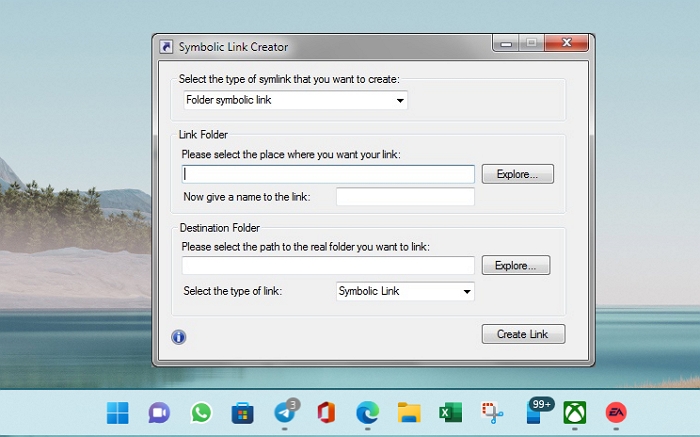Click the 'Select the type of link:' label

click(233, 291)
